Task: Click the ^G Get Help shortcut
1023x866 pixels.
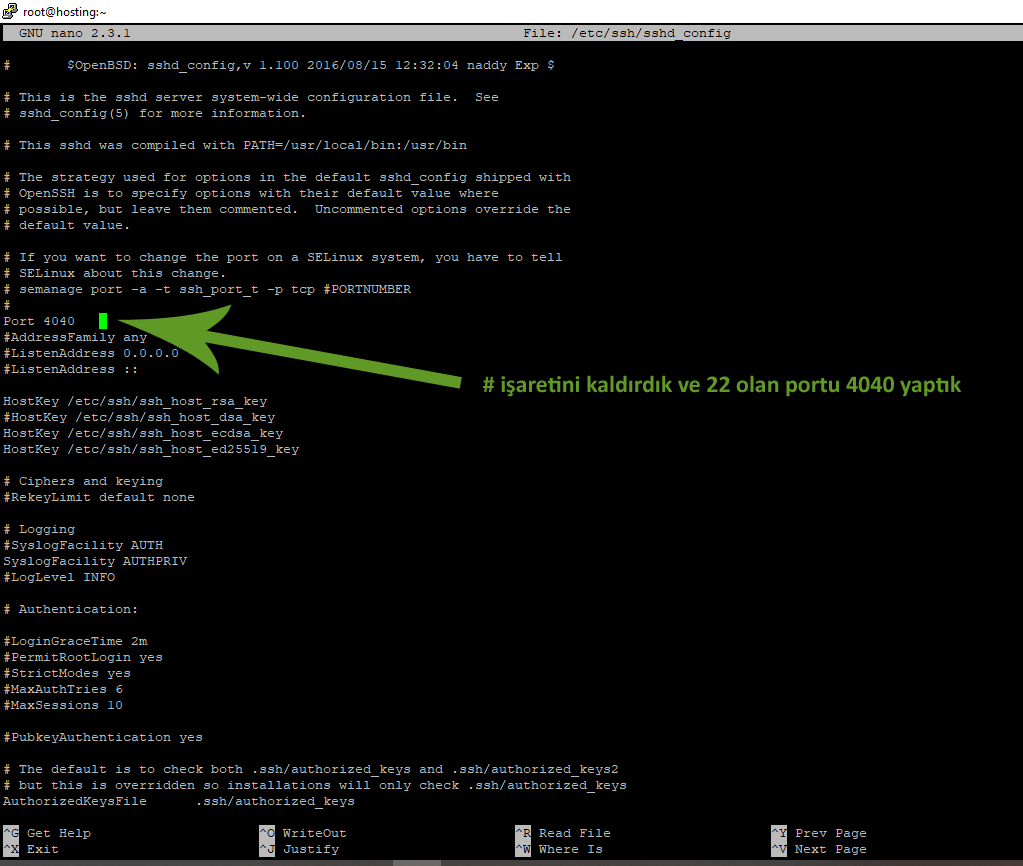Action: pos(48,833)
